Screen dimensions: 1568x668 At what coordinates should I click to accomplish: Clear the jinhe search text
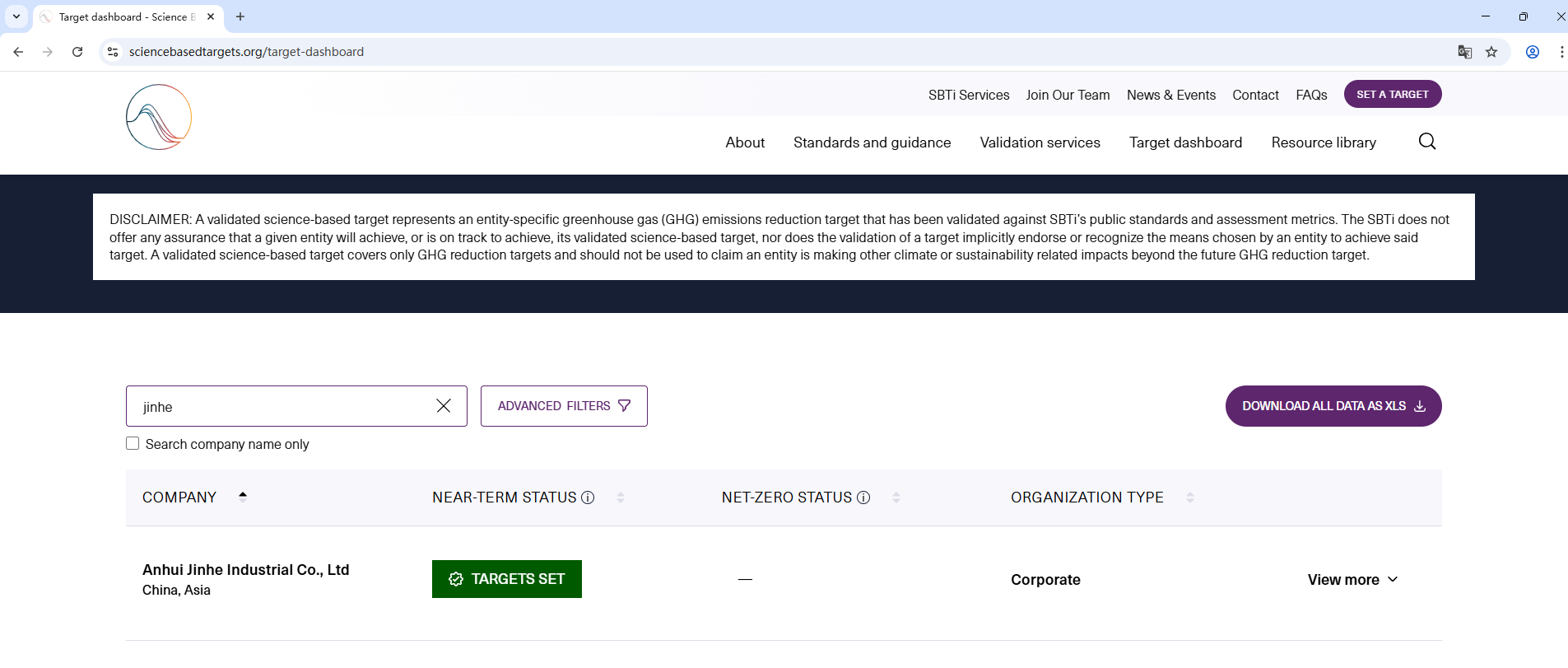pyautogui.click(x=444, y=406)
